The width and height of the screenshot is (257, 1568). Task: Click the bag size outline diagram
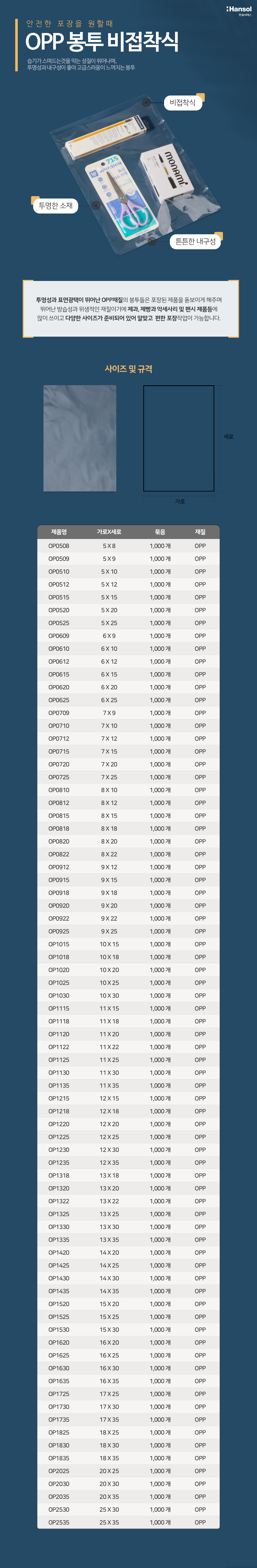click(178, 438)
